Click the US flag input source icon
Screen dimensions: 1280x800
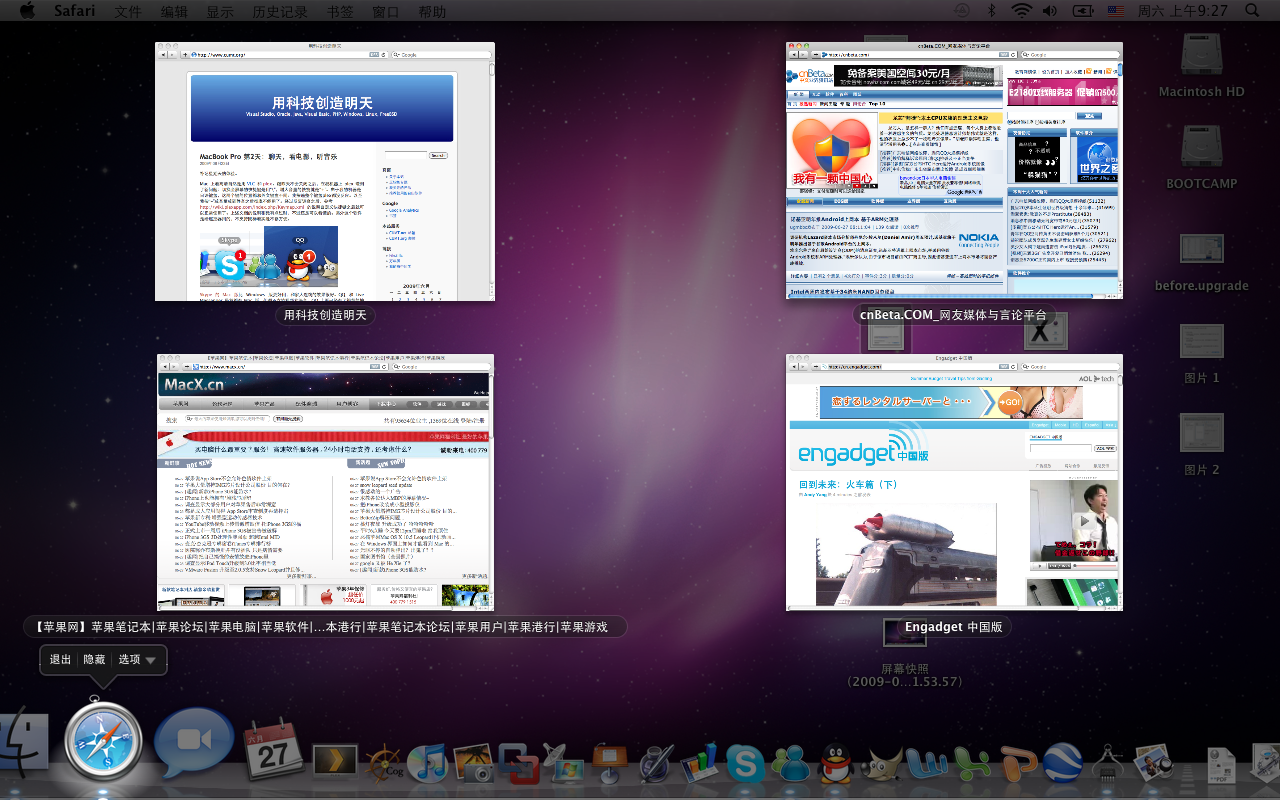coord(1115,11)
